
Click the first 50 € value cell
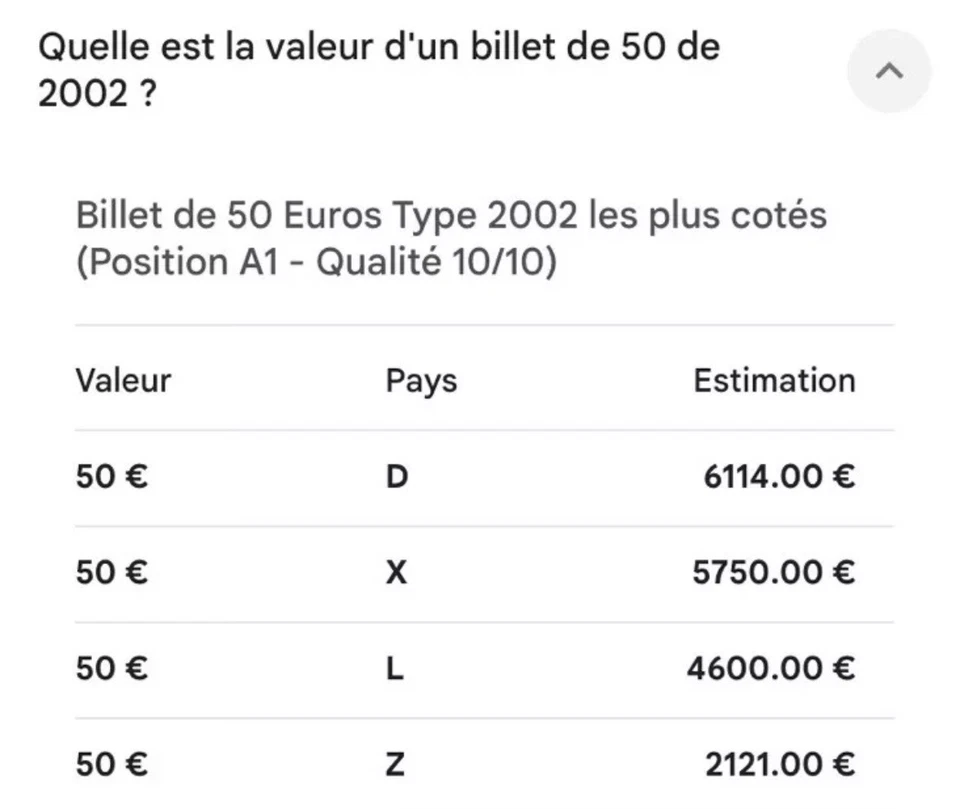coord(108,477)
